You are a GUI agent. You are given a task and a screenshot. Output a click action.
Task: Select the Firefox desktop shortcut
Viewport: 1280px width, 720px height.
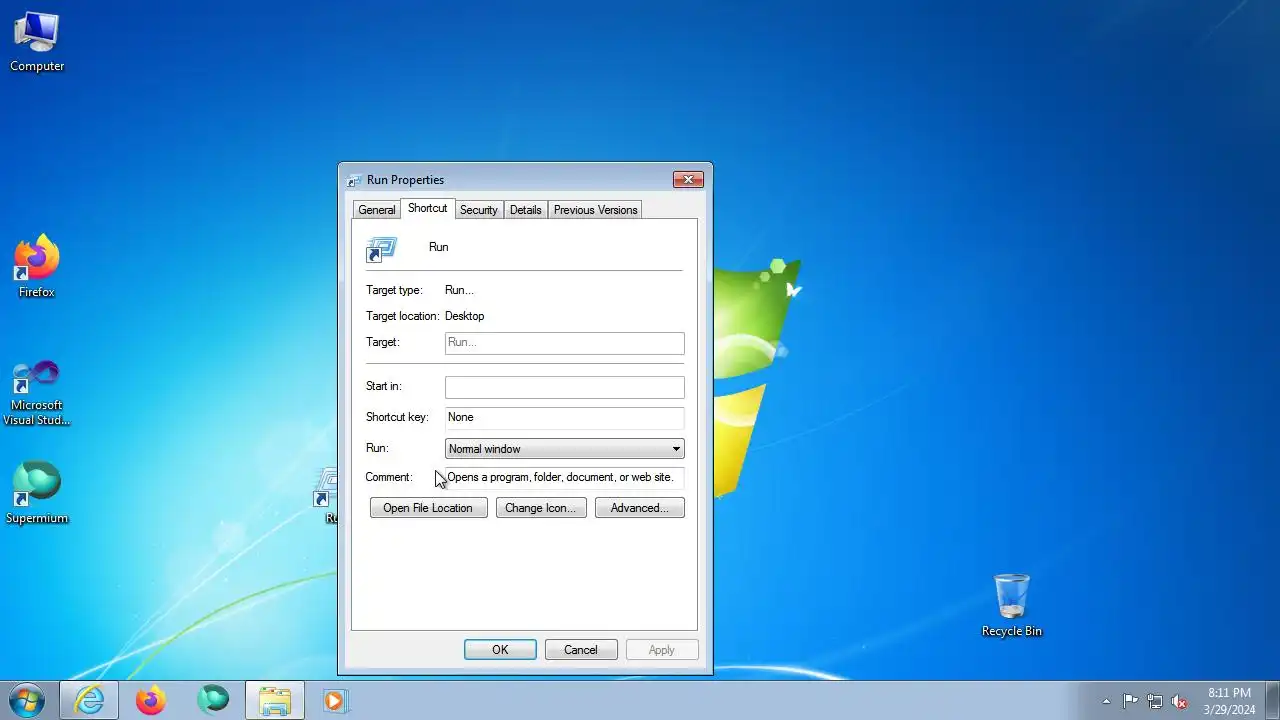37,267
